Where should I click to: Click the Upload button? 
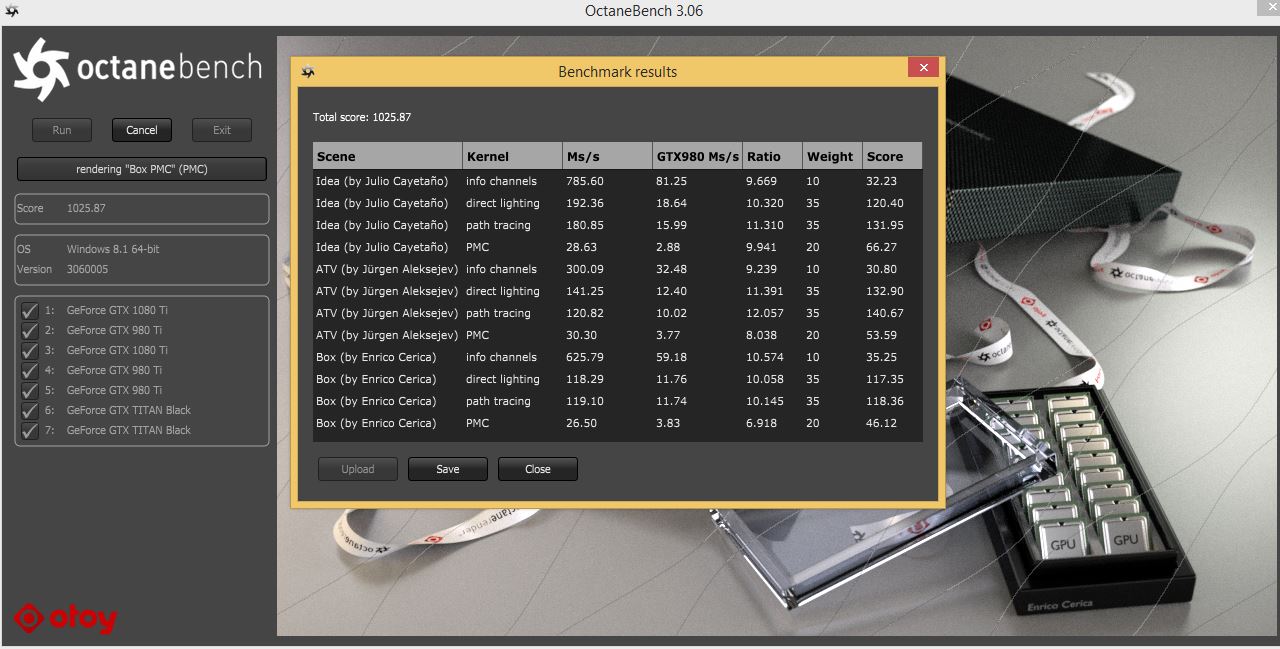(358, 469)
